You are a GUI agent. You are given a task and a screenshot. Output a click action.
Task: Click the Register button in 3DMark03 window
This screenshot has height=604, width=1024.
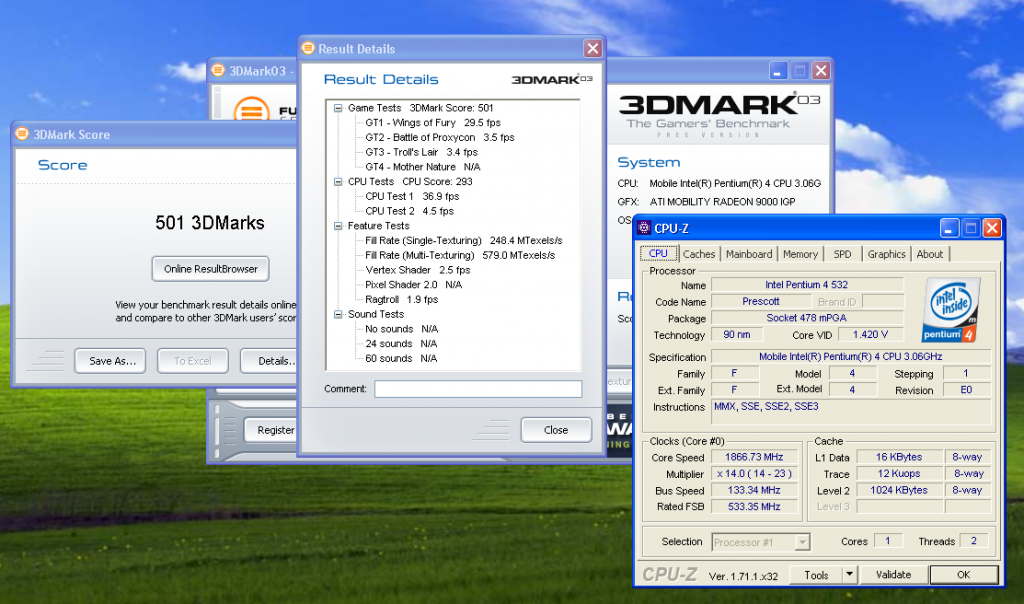[271, 430]
